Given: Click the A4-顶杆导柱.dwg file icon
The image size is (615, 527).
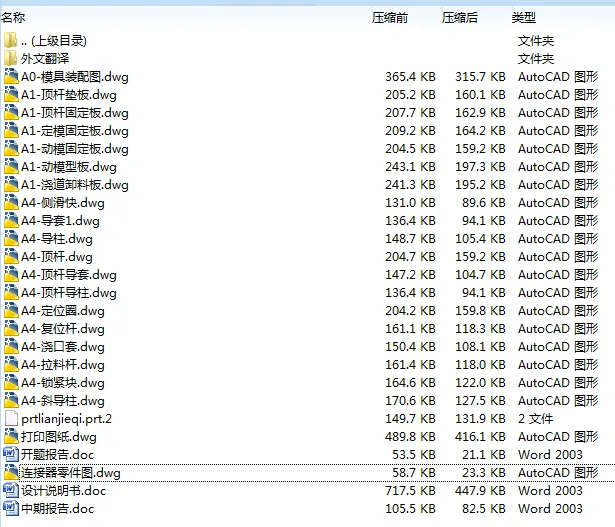Looking at the screenshot, I should click(x=11, y=293).
